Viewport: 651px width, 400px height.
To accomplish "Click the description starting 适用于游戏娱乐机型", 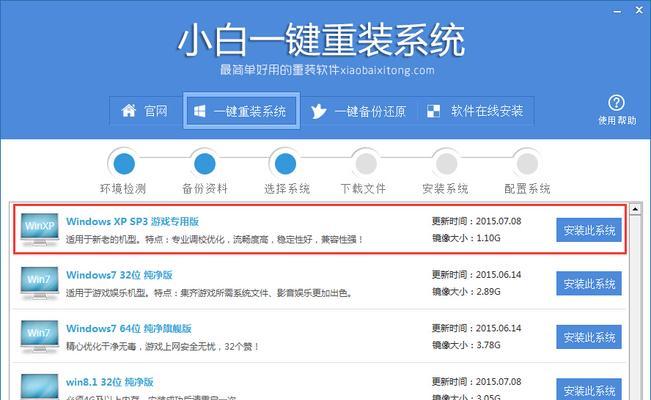I will coord(209,293).
